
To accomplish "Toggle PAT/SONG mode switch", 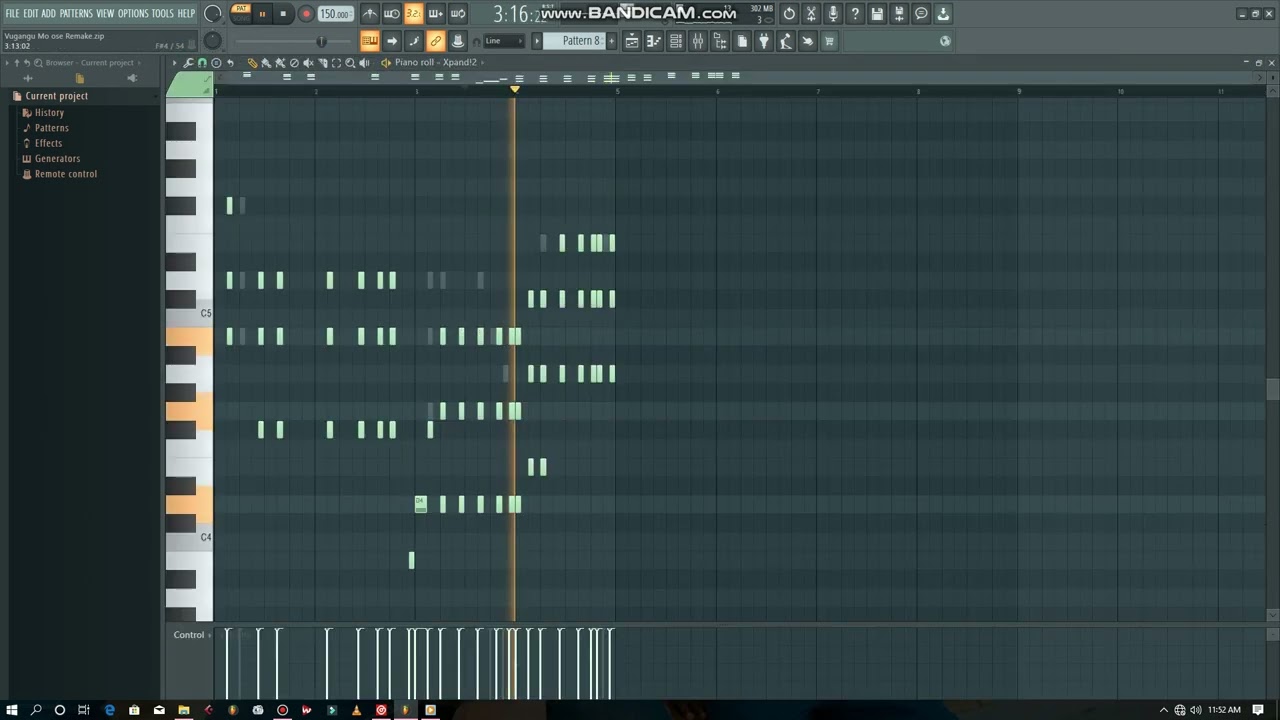I will (x=240, y=13).
